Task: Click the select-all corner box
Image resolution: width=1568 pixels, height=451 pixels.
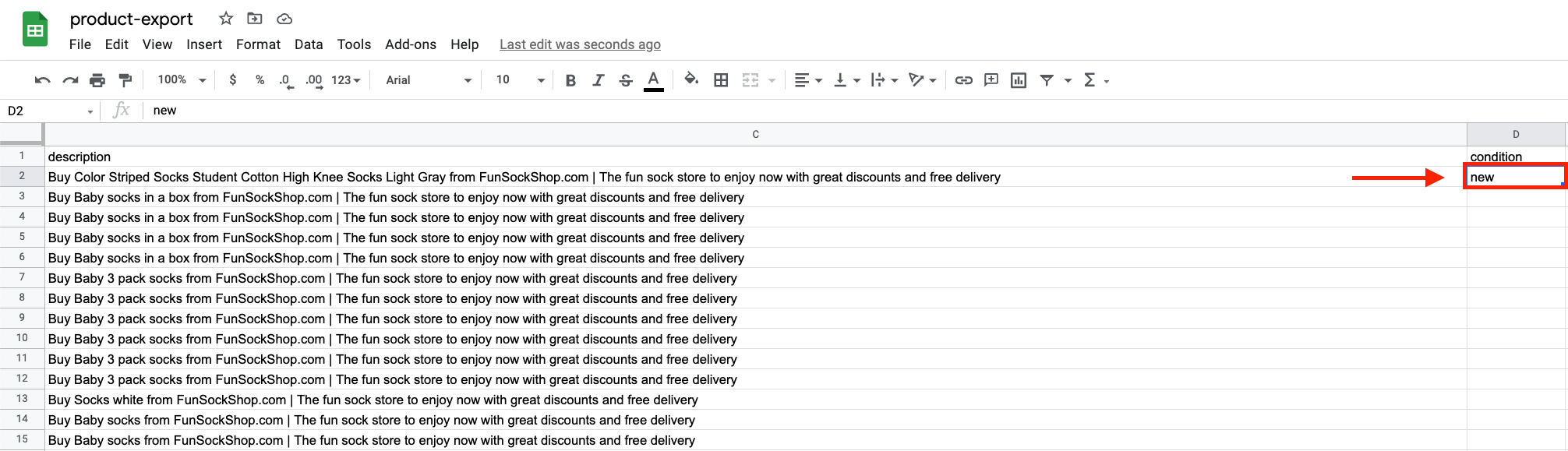Action: point(22,134)
